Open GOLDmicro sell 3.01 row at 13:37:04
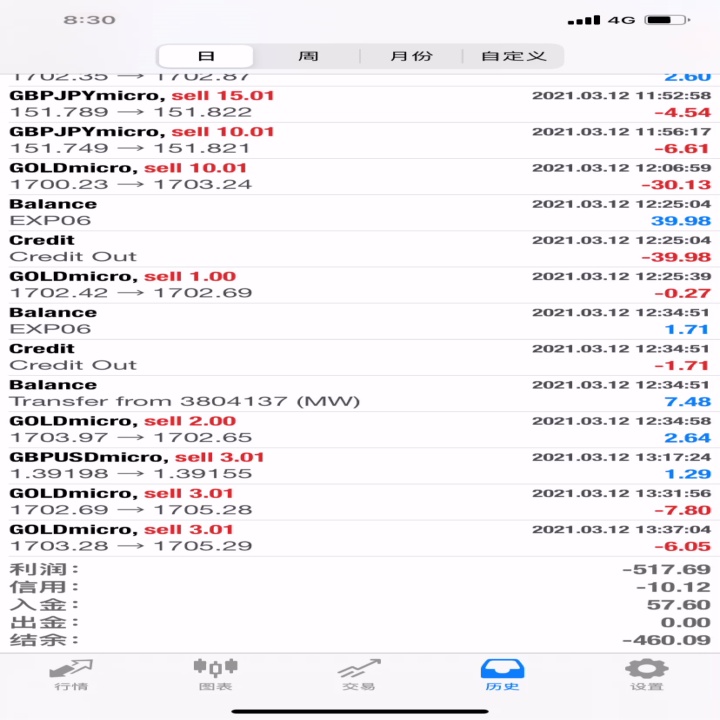 tap(360, 538)
